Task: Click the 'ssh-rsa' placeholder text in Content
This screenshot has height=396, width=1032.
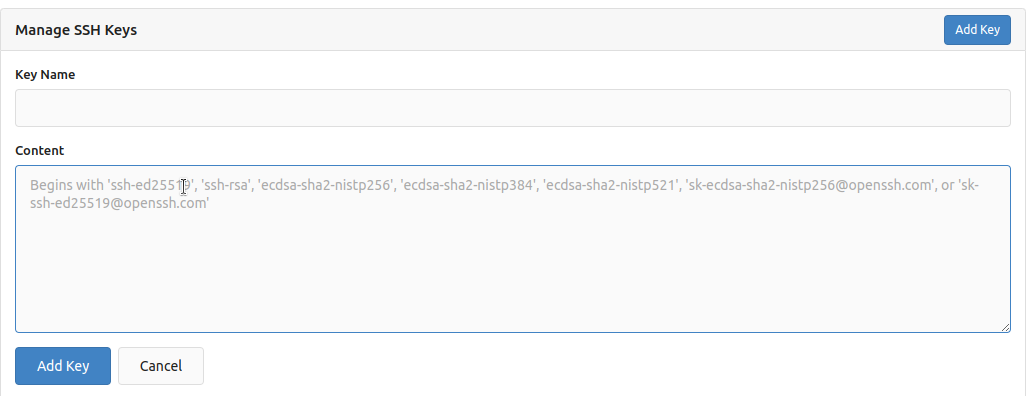Action: click(x=226, y=186)
